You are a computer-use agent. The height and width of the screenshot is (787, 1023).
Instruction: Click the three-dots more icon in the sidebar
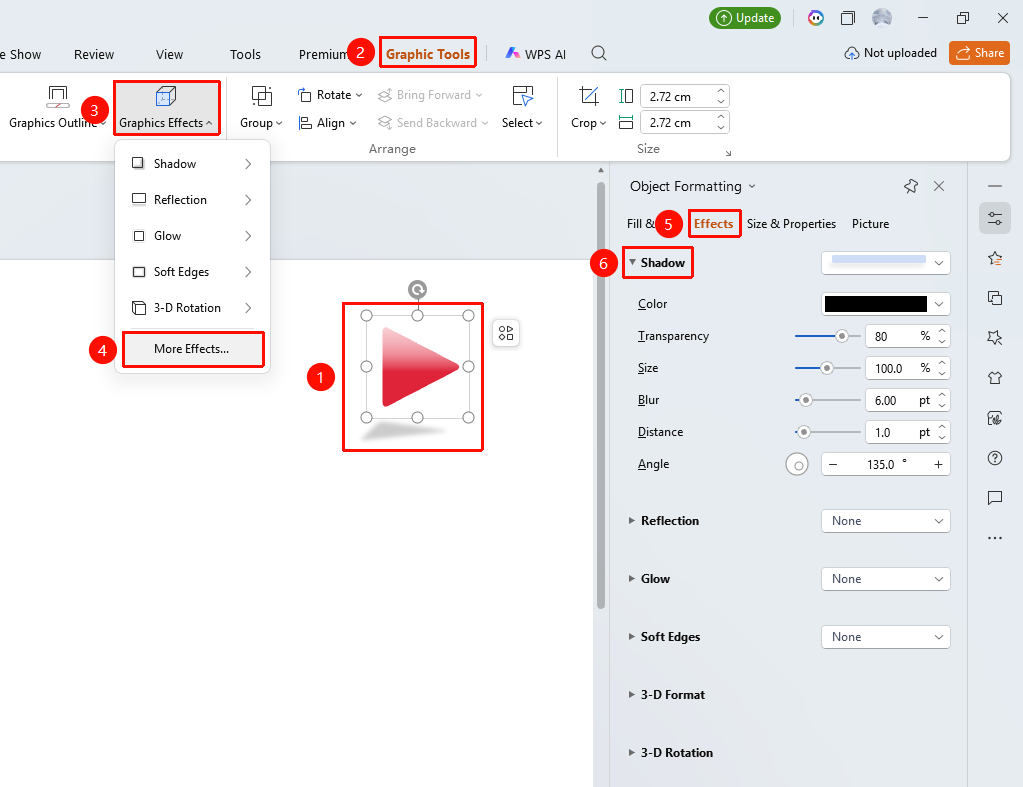[x=995, y=538]
